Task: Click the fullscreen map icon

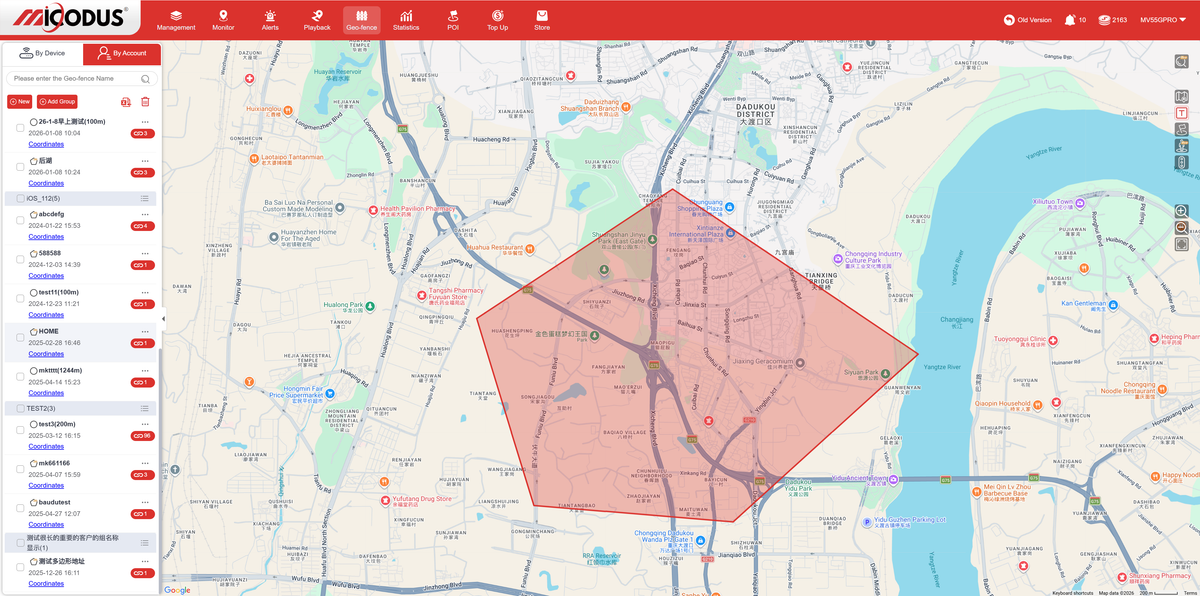Action: pyautogui.click(x=1182, y=244)
